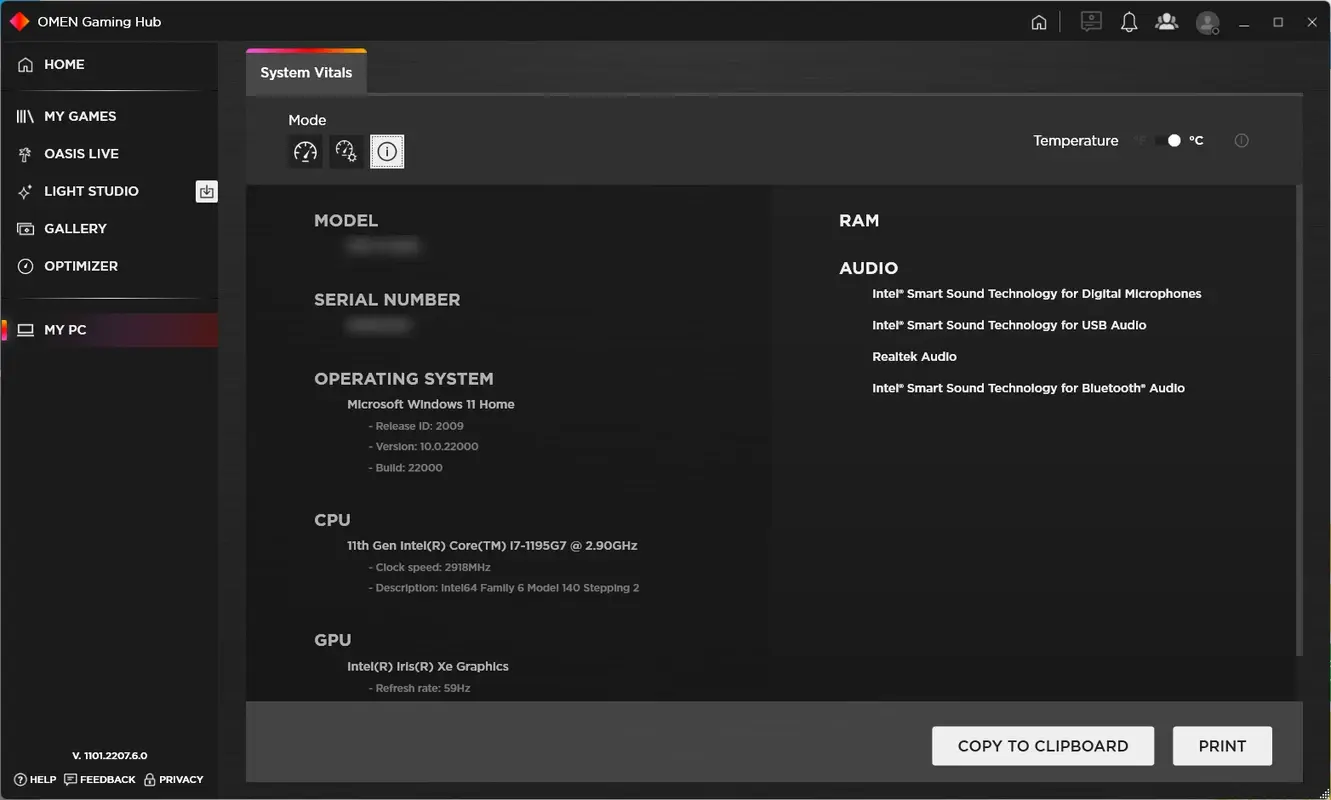Select the performance dial Mode icon
Image resolution: width=1331 pixels, height=800 pixels.
tap(305, 151)
